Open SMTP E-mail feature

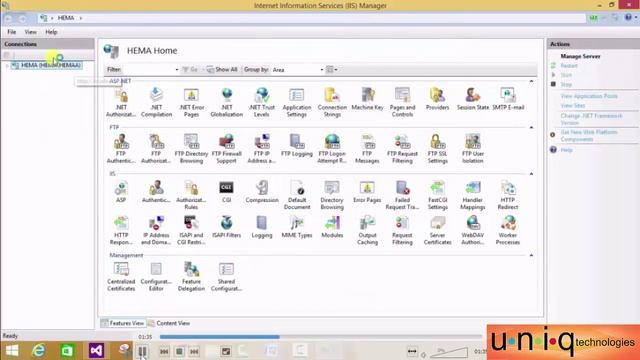[508, 99]
